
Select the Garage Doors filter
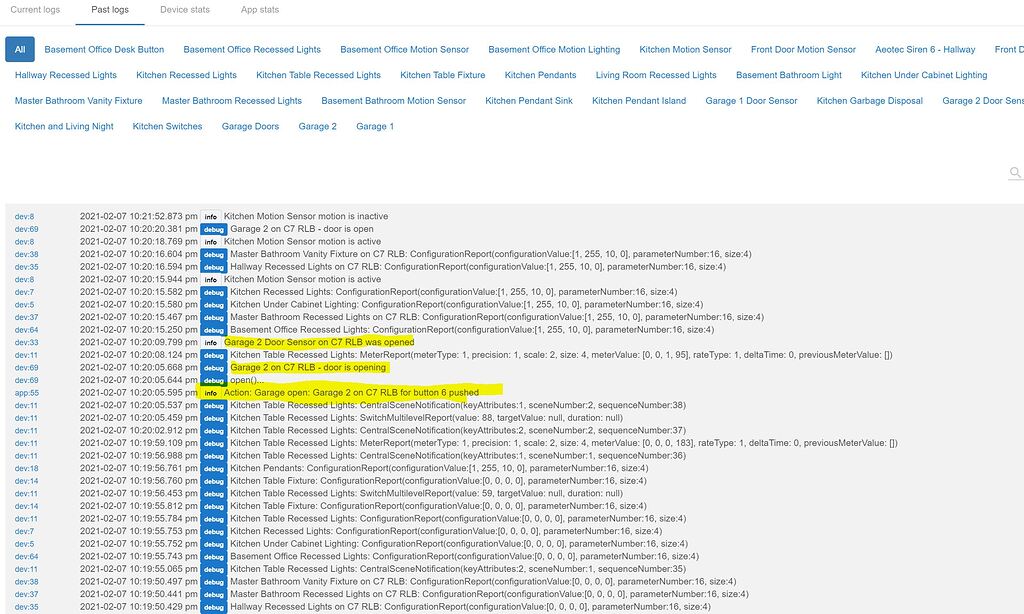(x=251, y=127)
